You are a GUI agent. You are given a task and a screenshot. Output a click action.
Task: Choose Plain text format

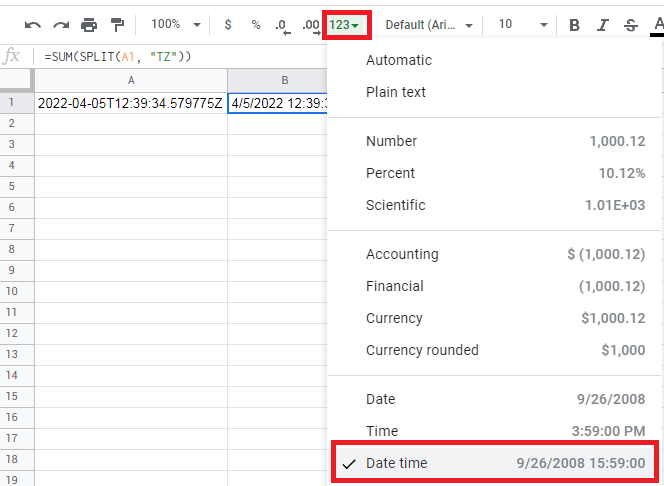pyautogui.click(x=494, y=92)
